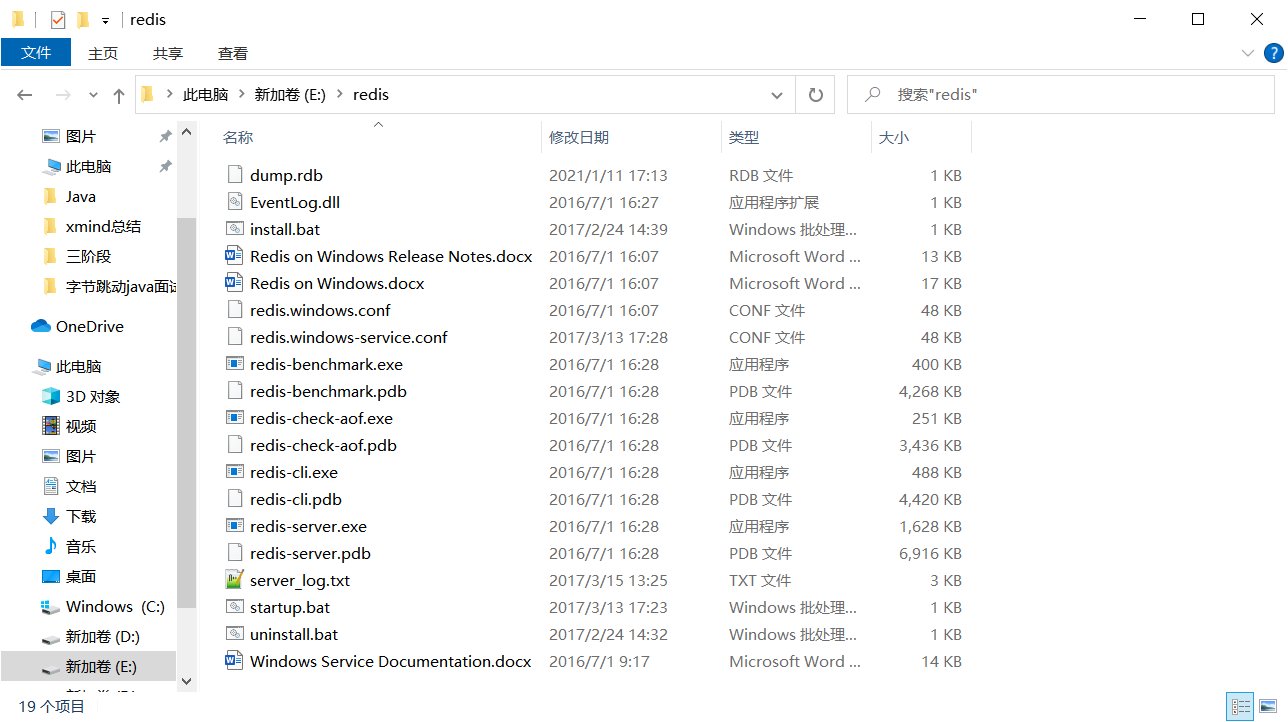Open the Explorer help question mark
1288x722 pixels.
(1273, 53)
